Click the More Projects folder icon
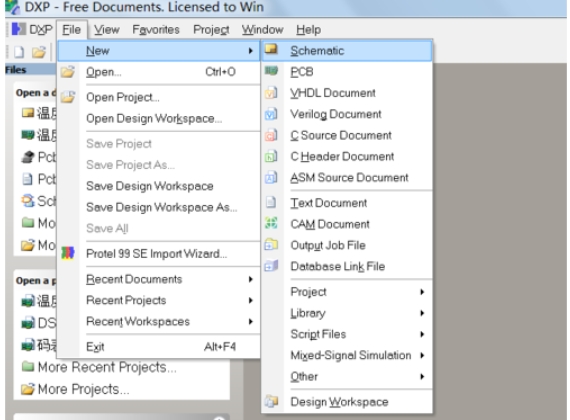570x420 pixels. pyautogui.click(x=28, y=389)
